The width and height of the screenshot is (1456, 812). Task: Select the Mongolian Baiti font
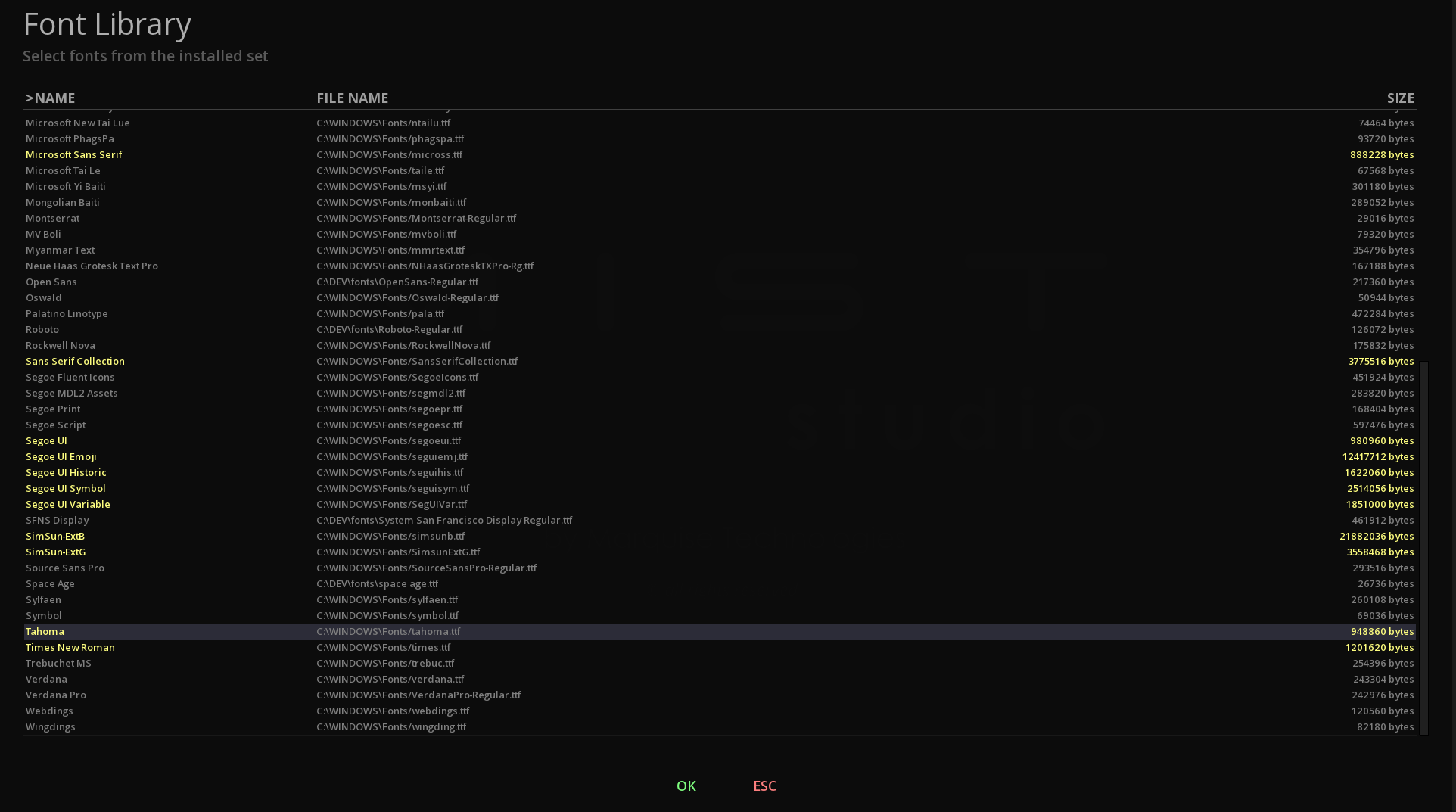pos(720,202)
